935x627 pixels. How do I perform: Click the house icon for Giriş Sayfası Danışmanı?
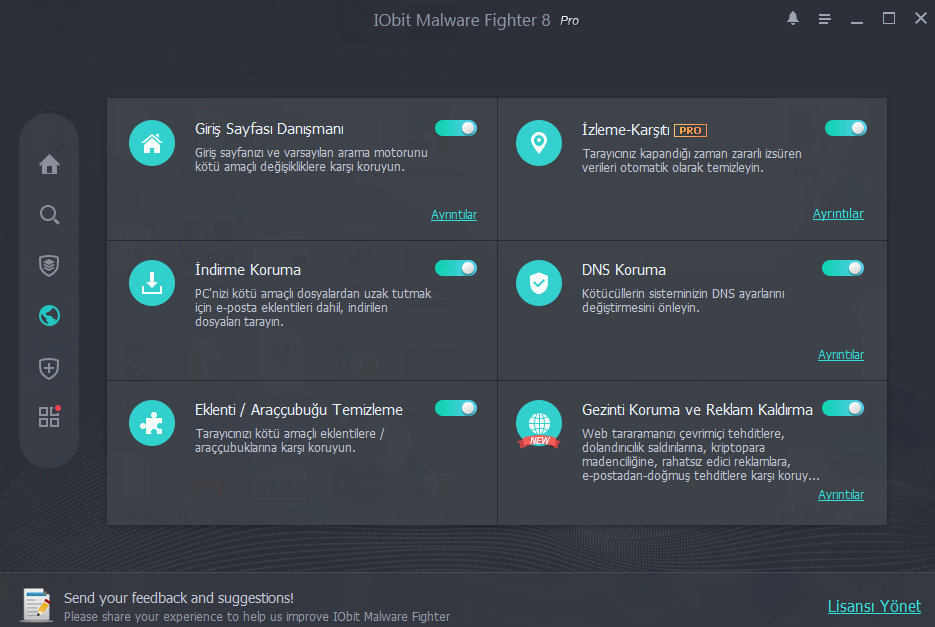pyautogui.click(x=152, y=143)
